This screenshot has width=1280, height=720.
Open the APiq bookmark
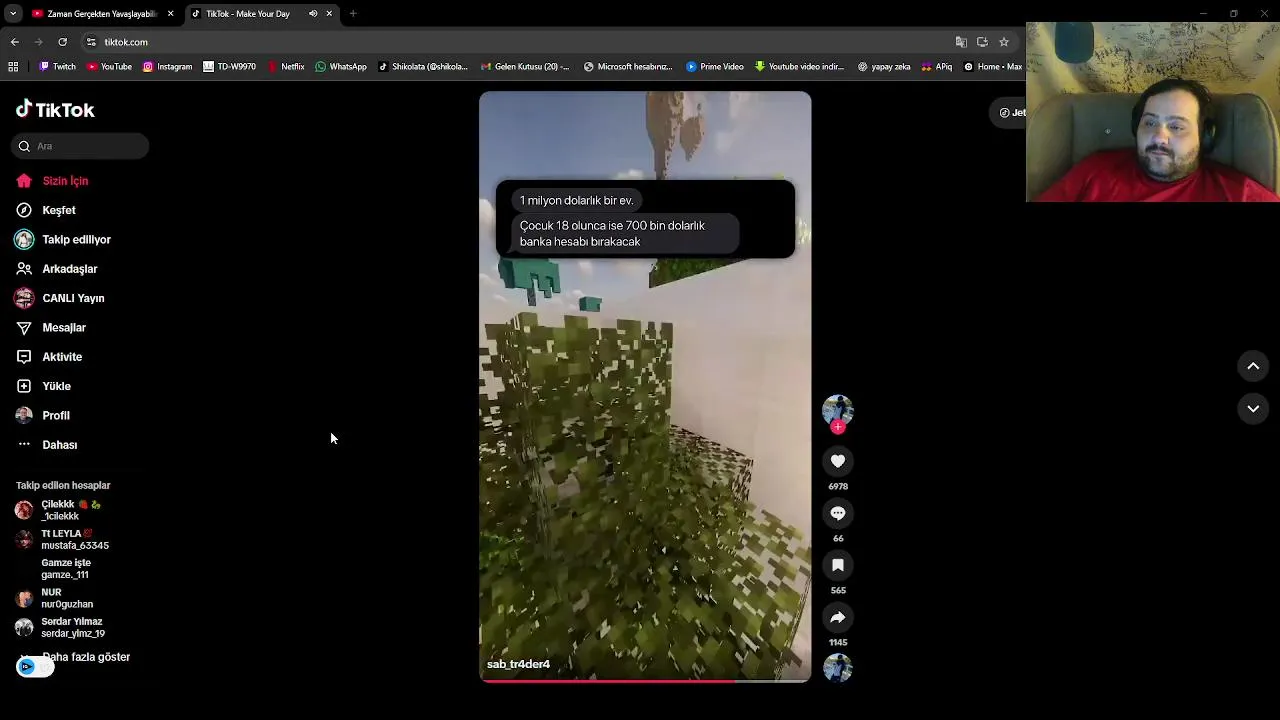click(937, 67)
